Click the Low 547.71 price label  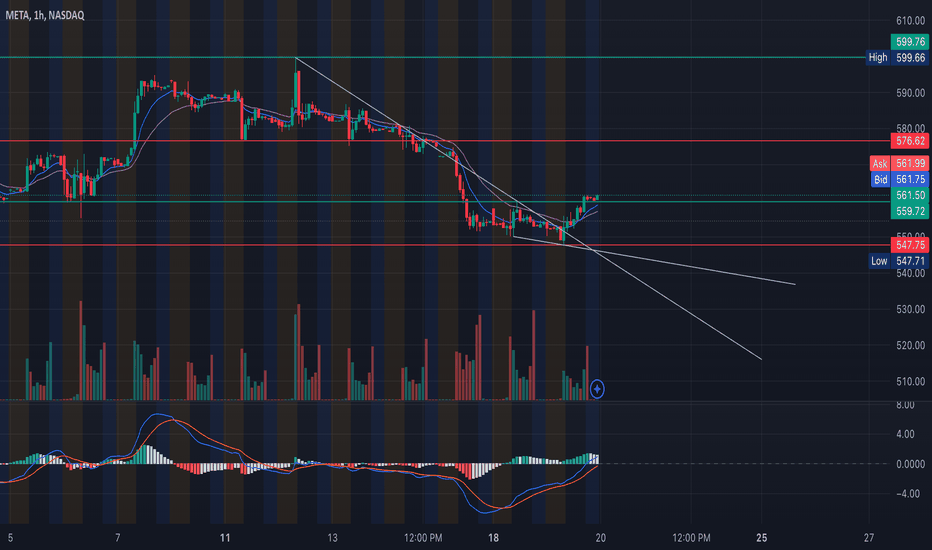pos(898,260)
